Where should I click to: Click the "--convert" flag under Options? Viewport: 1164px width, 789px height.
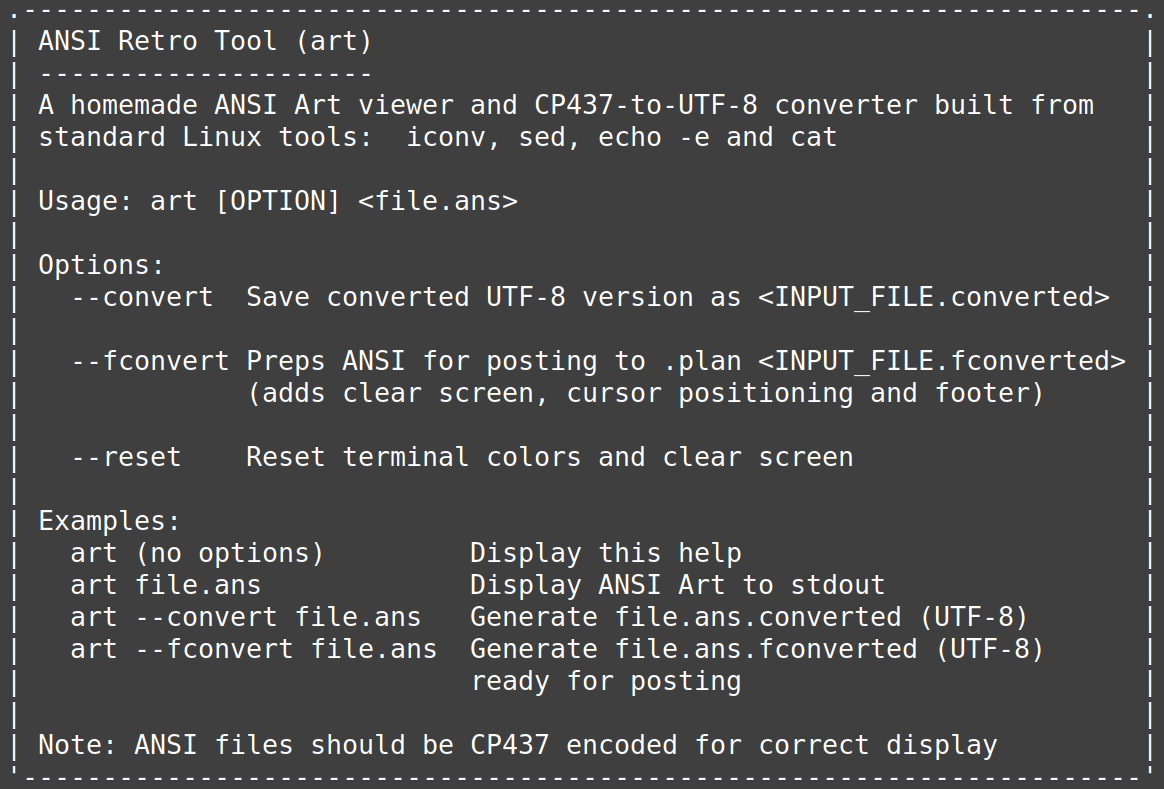point(142,297)
